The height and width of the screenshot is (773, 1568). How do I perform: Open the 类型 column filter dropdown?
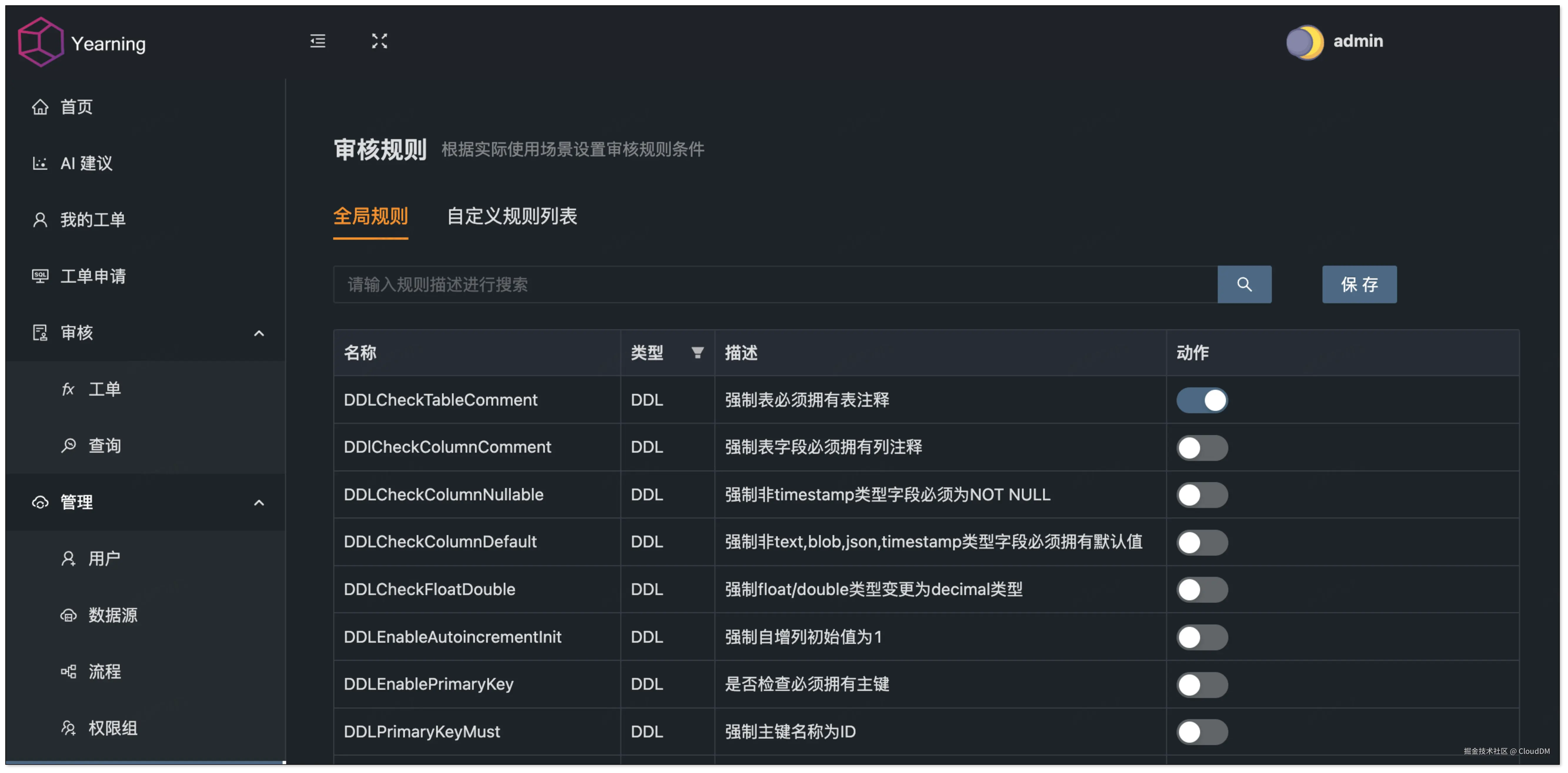tap(698, 352)
